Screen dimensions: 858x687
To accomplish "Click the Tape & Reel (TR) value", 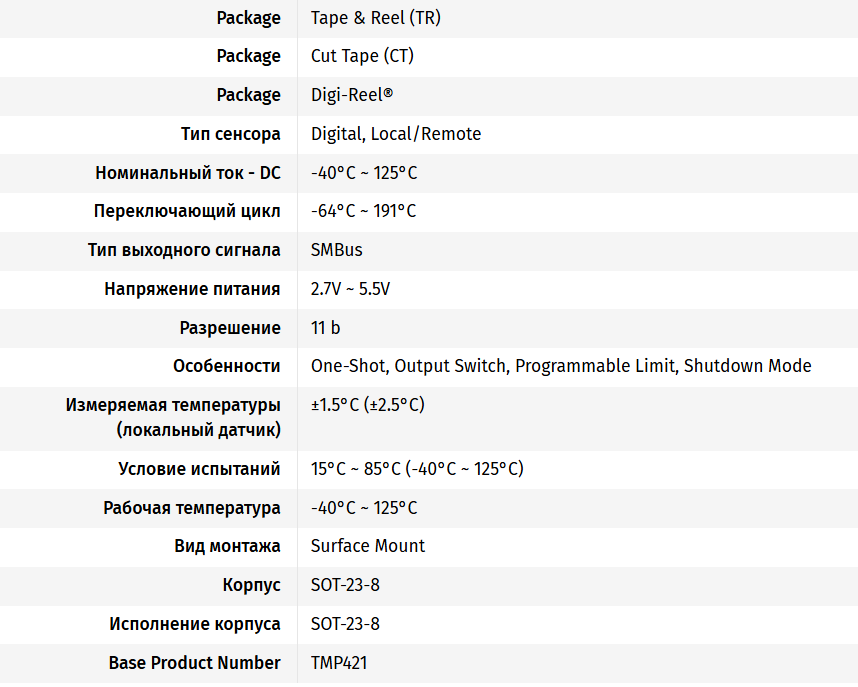I will [375, 18].
